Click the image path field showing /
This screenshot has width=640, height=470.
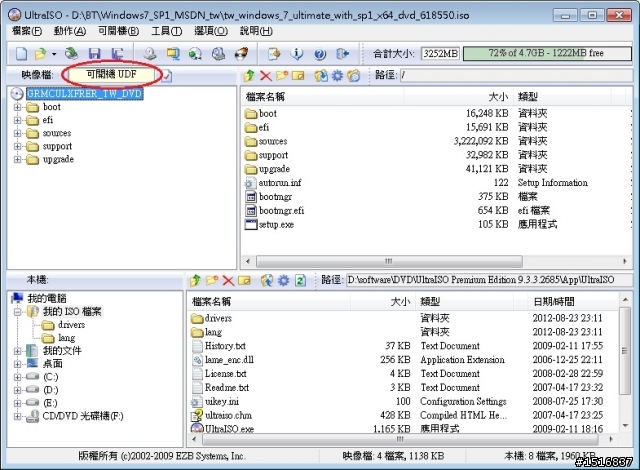(516, 75)
